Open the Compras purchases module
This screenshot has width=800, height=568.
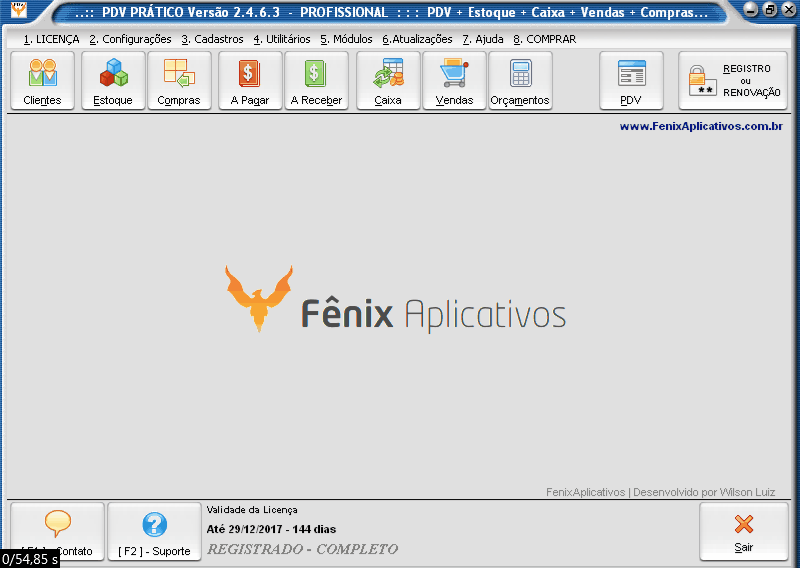coord(179,80)
